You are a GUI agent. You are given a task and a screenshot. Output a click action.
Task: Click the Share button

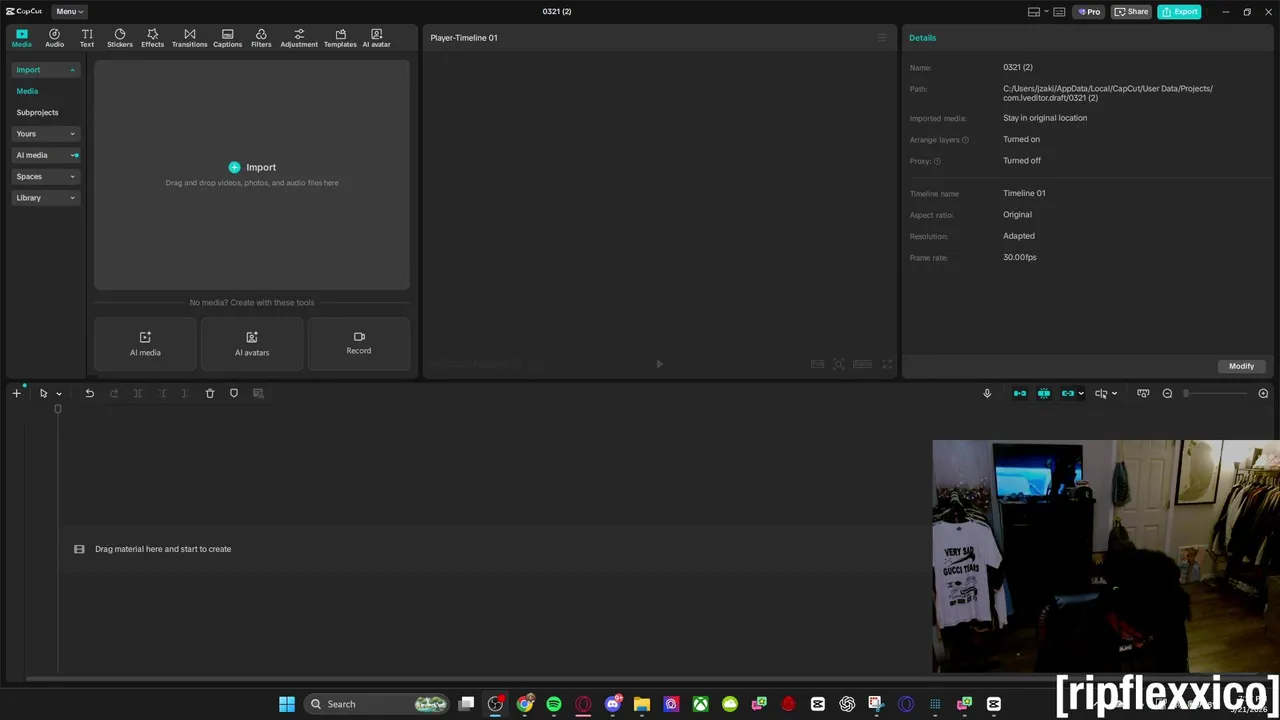pos(1132,12)
